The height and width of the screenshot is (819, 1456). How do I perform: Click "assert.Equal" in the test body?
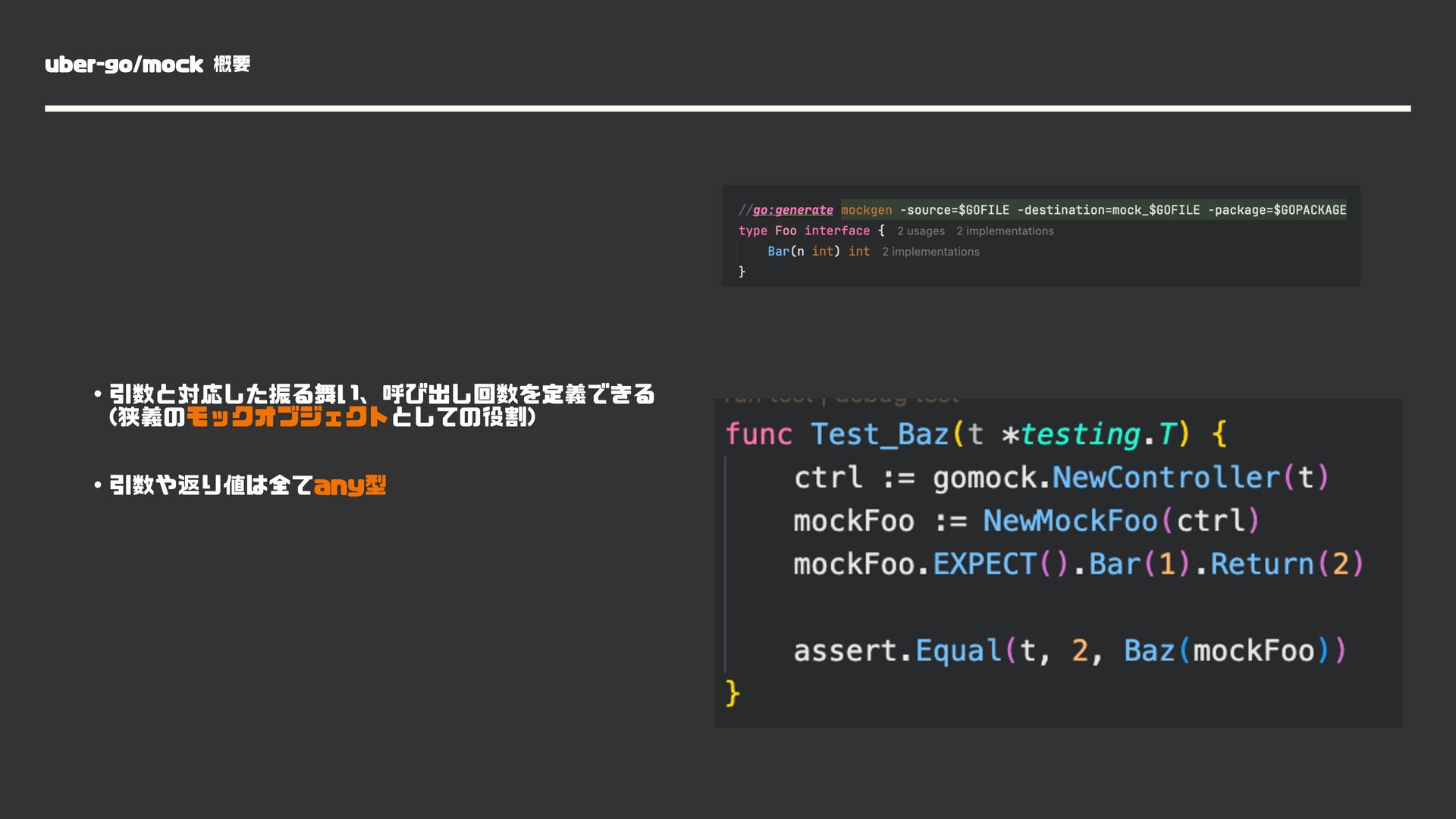point(897,651)
